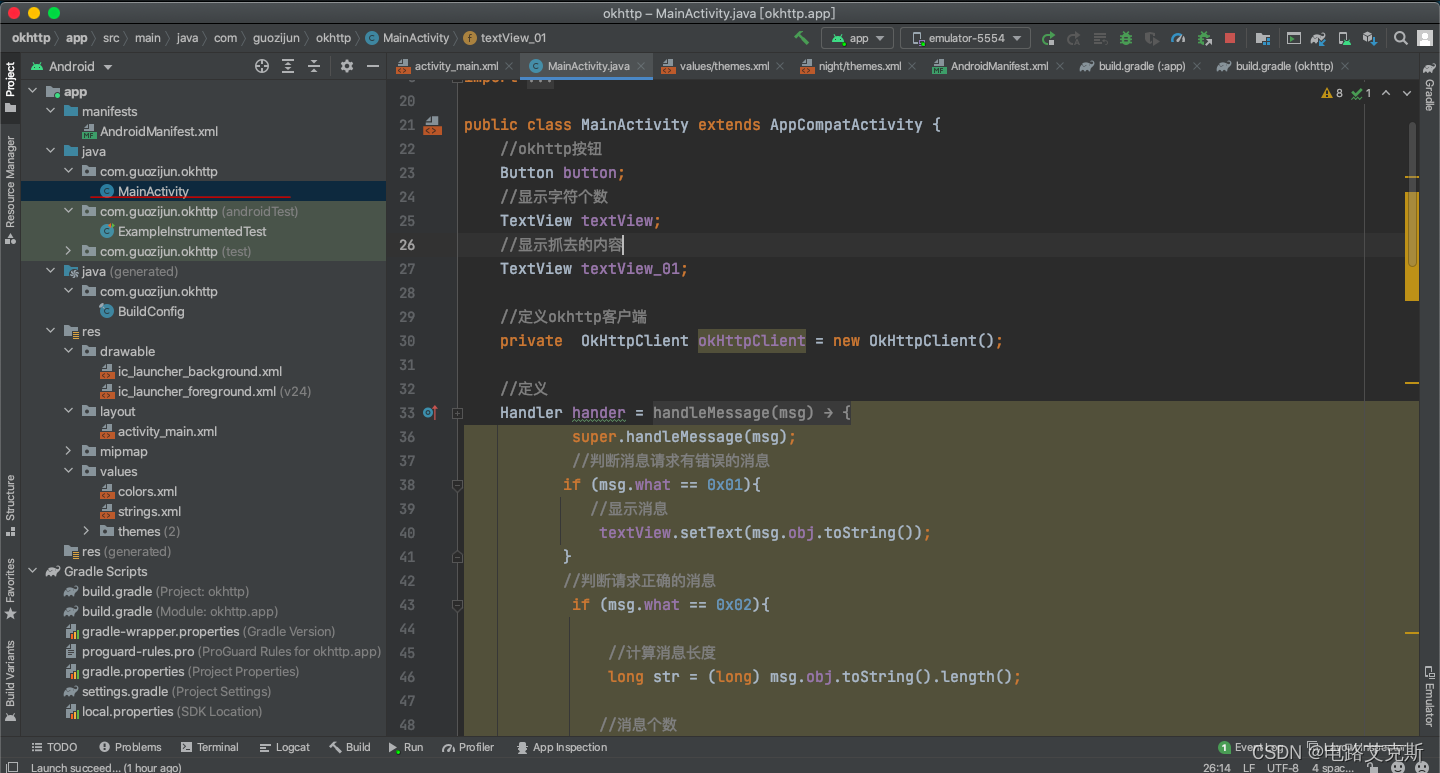Click the Search Everywhere magnifier icon

[1400, 38]
